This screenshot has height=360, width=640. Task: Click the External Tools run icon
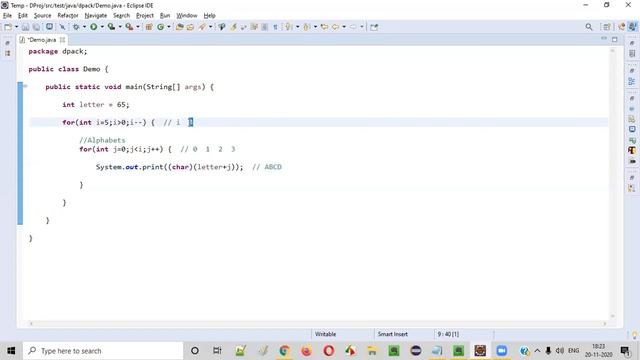point(129,27)
